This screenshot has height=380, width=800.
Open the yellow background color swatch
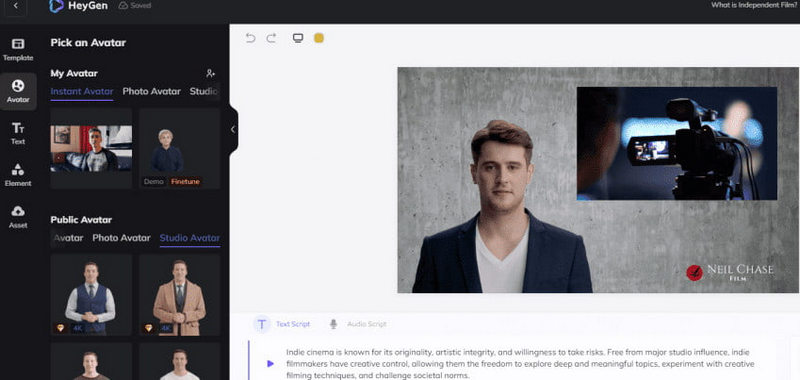coord(319,38)
